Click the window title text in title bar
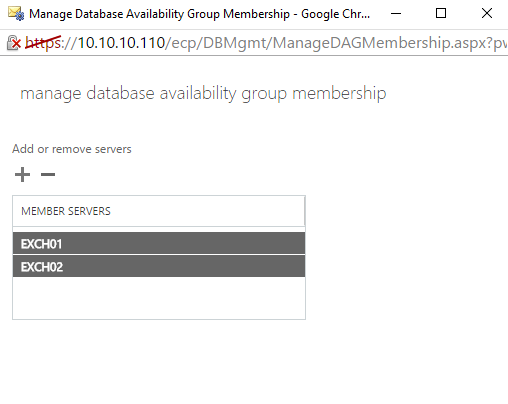The width and height of the screenshot is (508, 404). (199, 14)
